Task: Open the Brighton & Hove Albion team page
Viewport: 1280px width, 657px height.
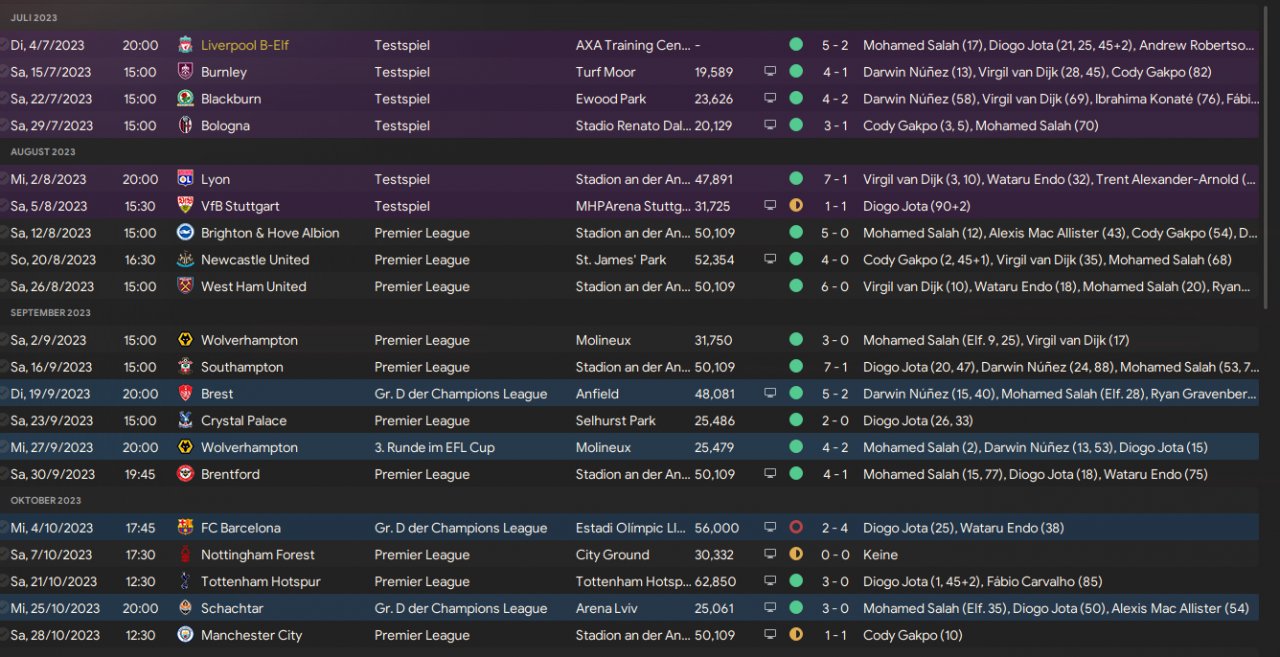Action: [x=270, y=233]
